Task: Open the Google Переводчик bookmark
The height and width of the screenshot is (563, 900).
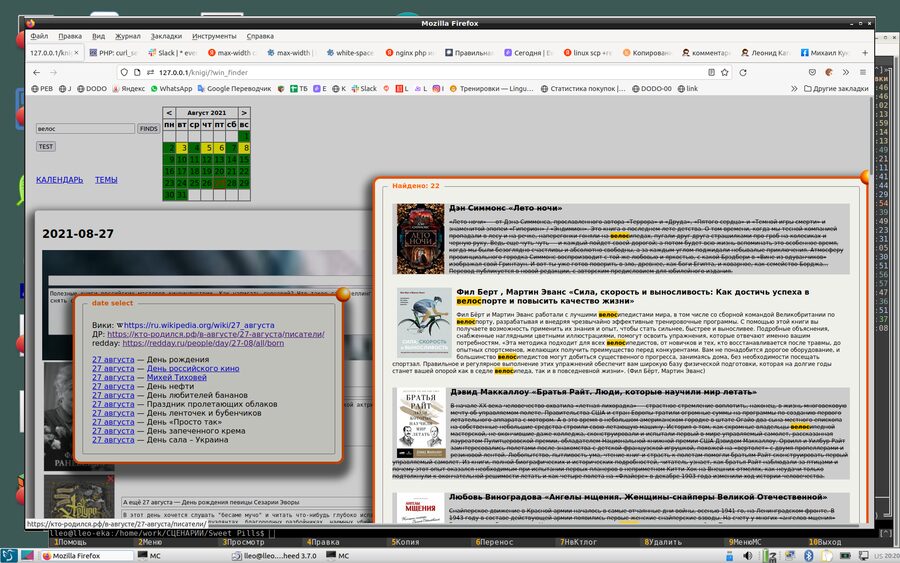Action: (234, 88)
